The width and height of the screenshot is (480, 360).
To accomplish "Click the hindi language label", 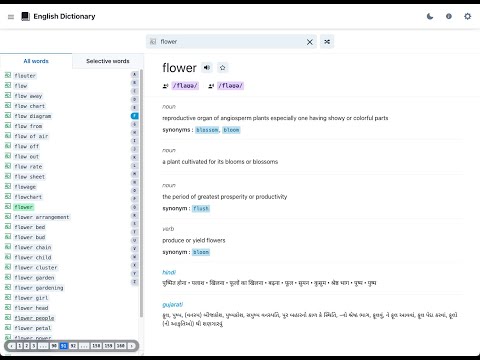I will (169, 272).
